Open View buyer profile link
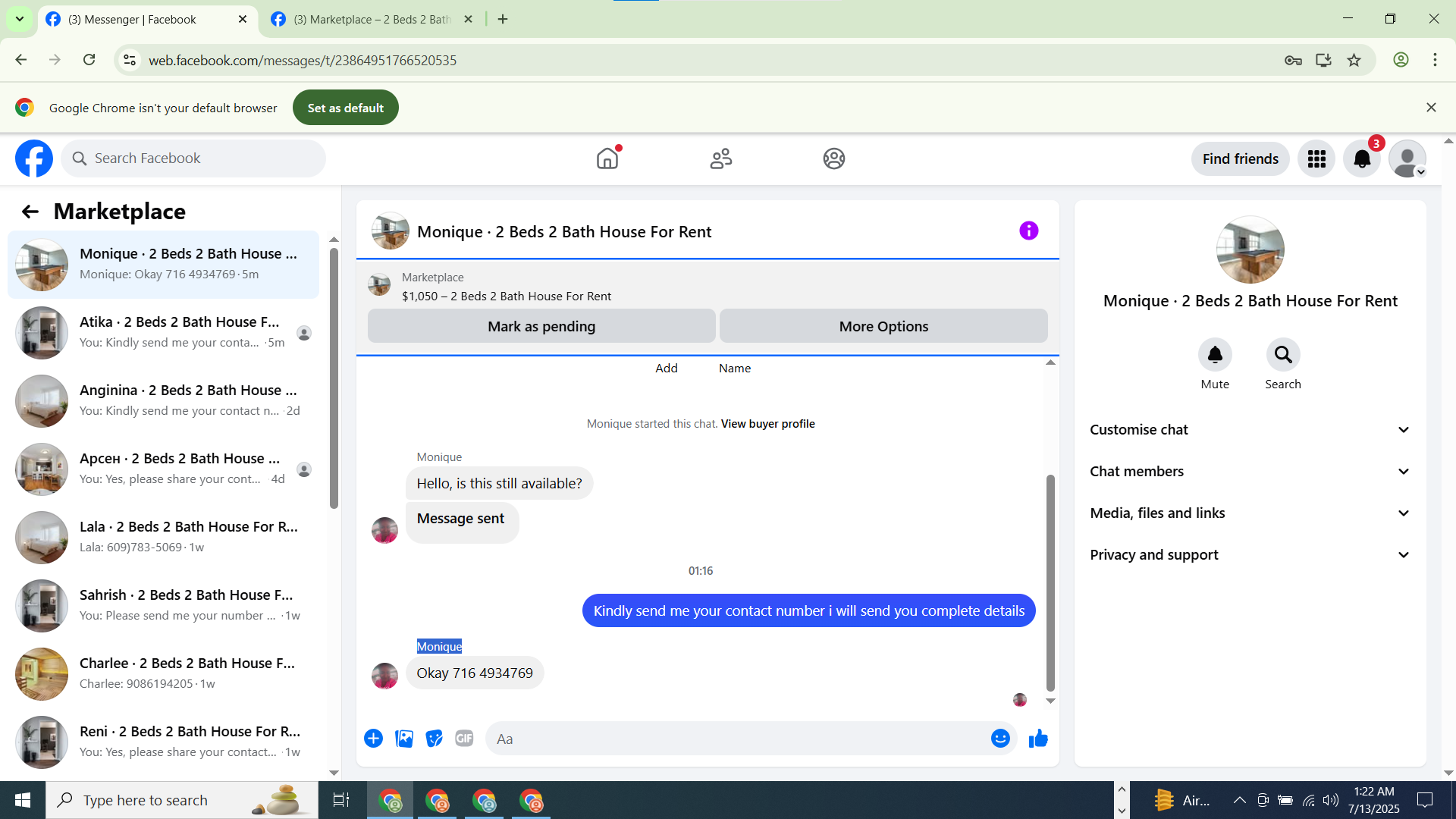This screenshot has height=819, width=1456. click(767, 424)
